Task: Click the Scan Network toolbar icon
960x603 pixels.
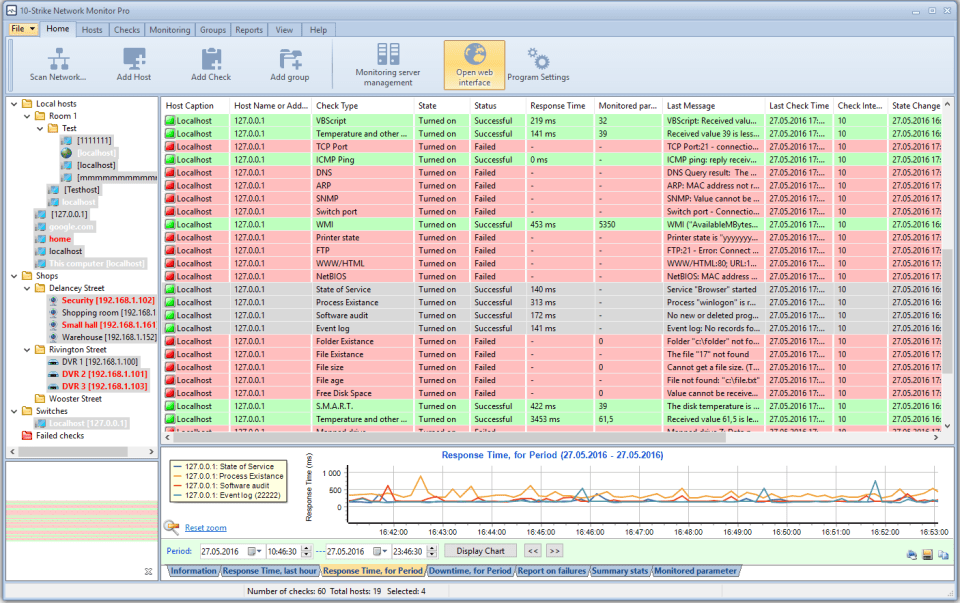Action: (x=58, y=58)
